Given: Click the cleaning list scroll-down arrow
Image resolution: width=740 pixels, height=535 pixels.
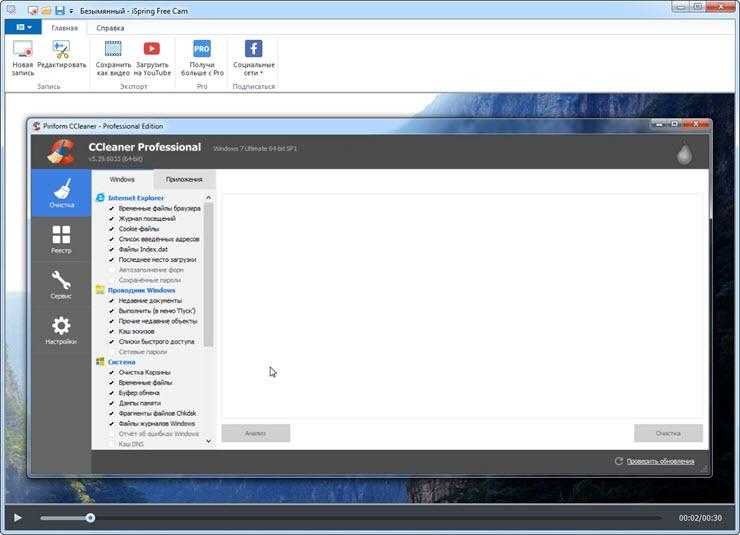Looking at the screenshot, I should (209, 442).
